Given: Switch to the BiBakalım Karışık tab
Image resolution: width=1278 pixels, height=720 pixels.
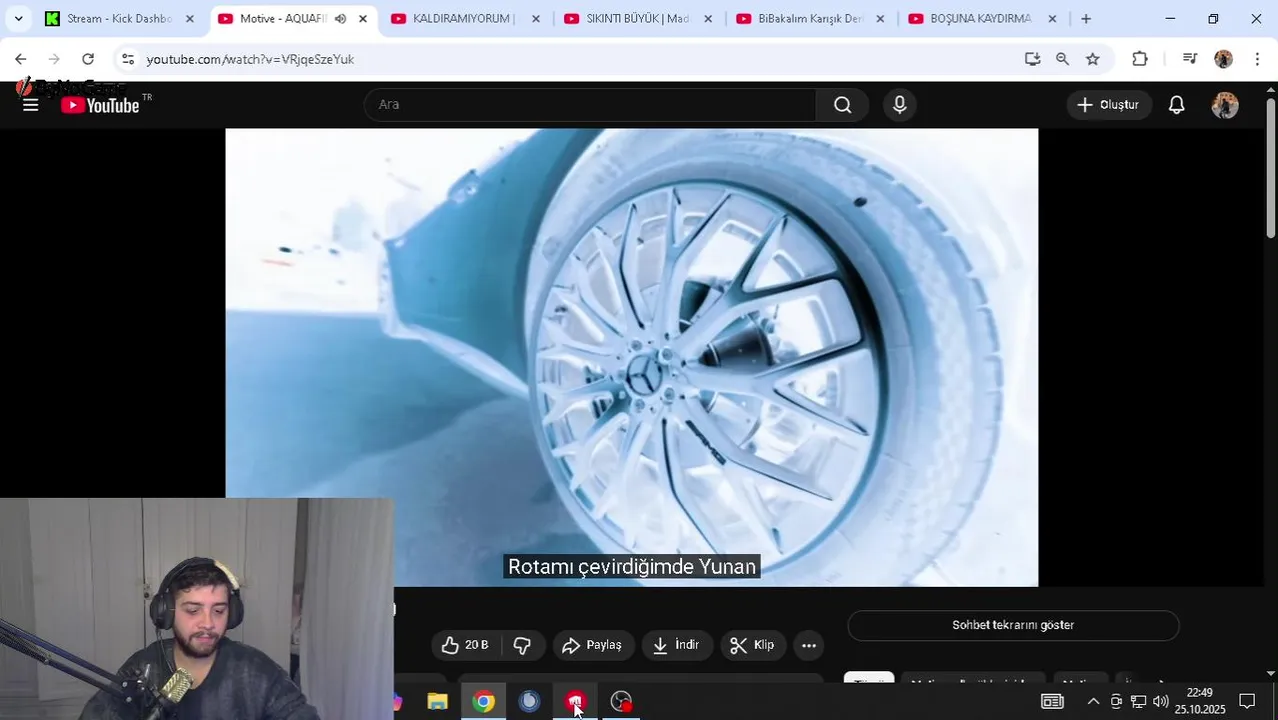Looking at the screenshot, I should (810, 19).
